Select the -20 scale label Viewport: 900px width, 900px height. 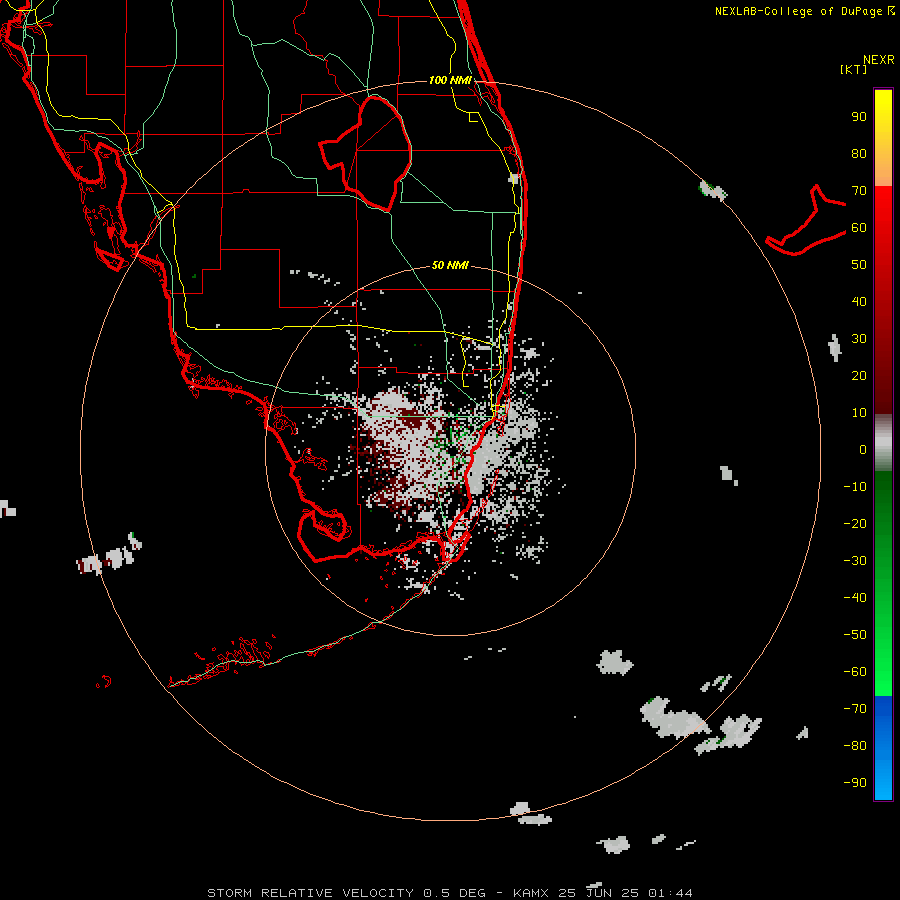click(x=855, y=523)
